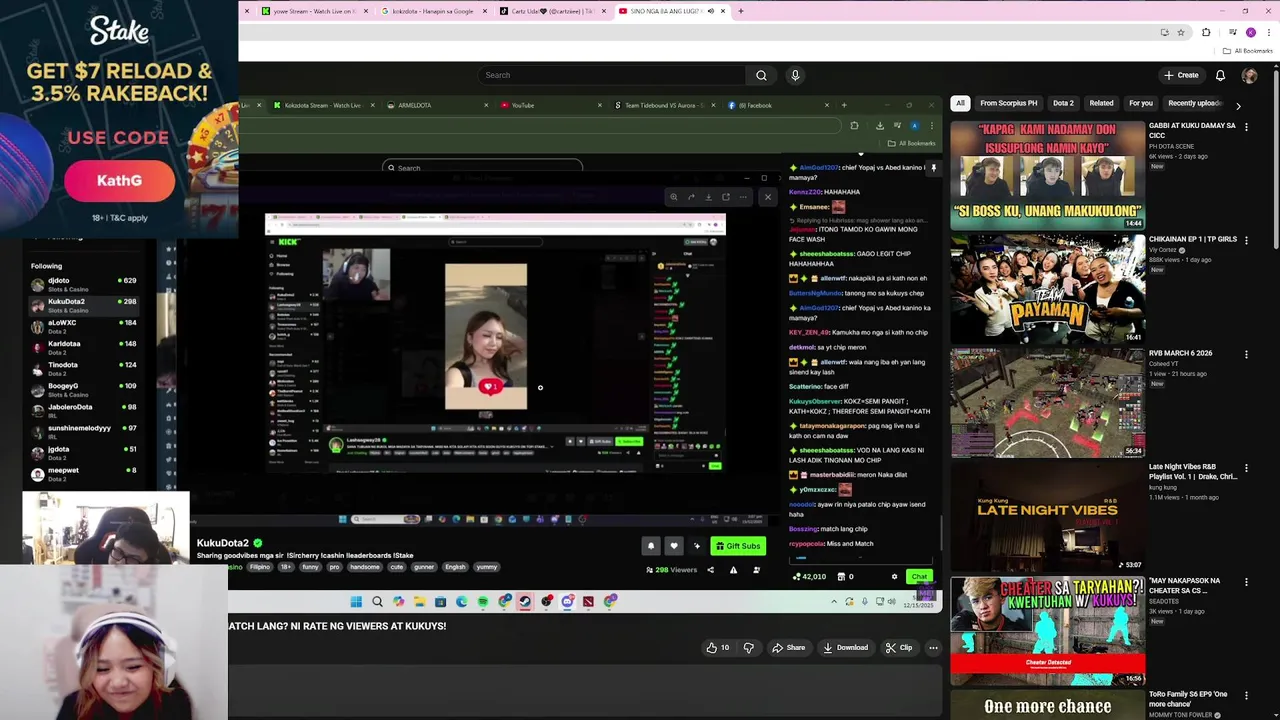The width and height of the screenshot is (1280, 720).
Task: Open djdoto channel in Following list
Action: point(85,283)
